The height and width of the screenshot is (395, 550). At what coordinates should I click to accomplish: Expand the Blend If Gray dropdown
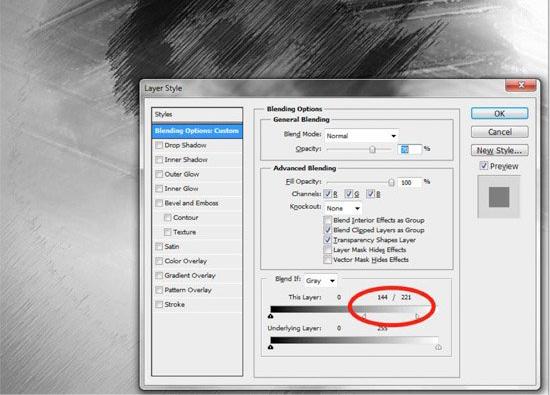(321, 280)
